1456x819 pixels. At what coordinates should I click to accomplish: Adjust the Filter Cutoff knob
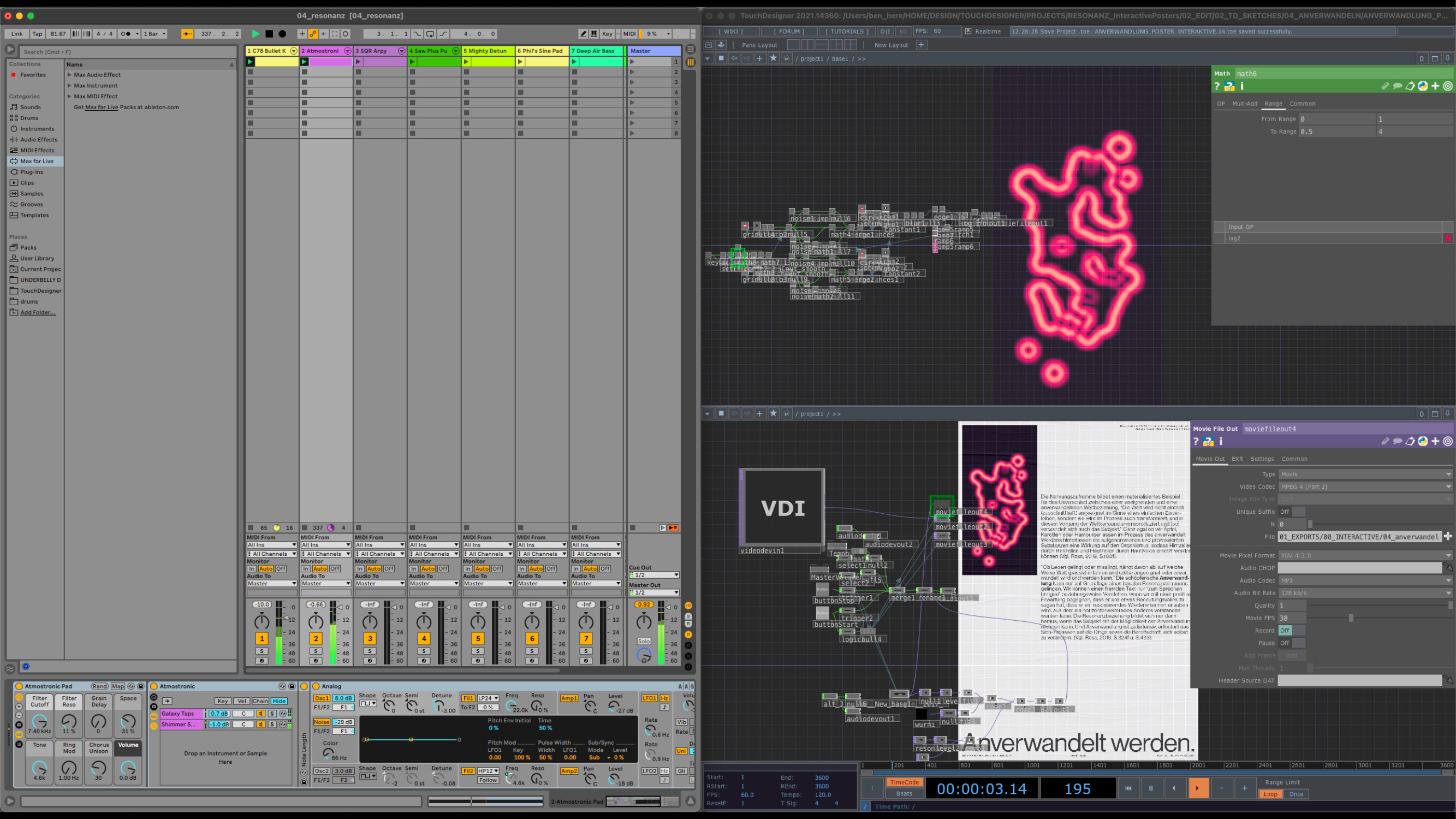[x=39, y=722]
